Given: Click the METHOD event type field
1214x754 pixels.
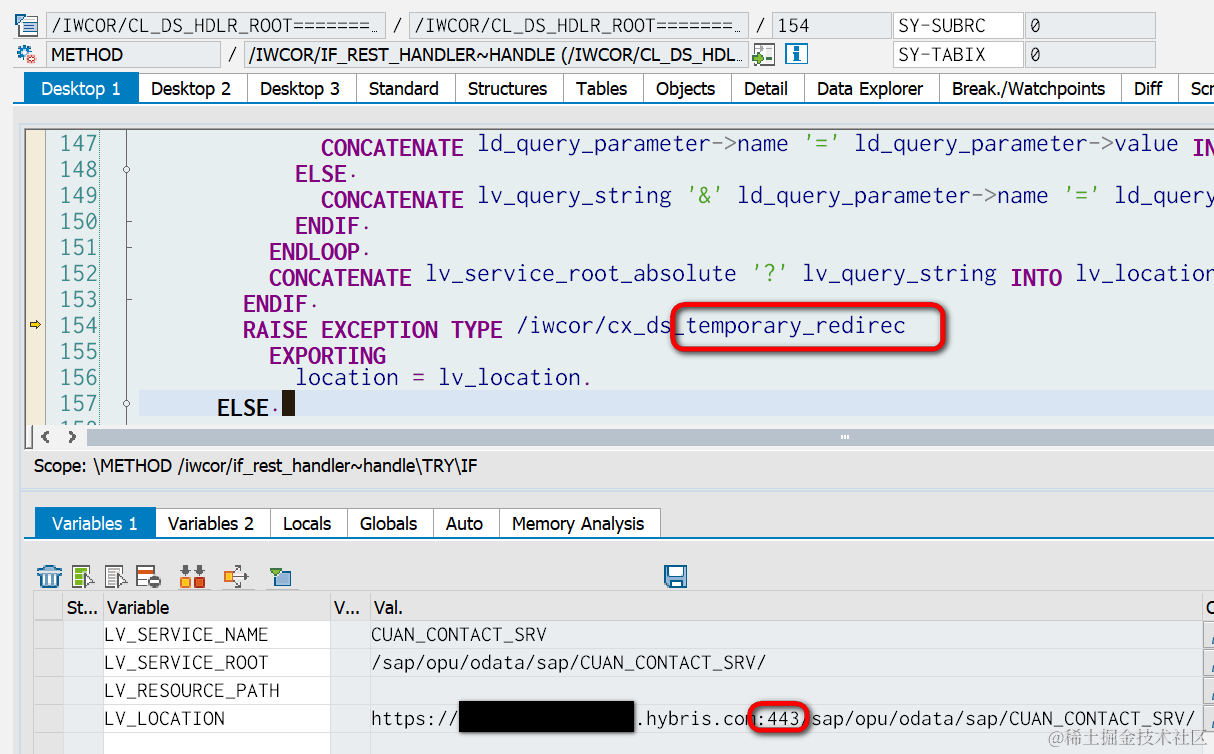Looking at the screenshot, I should click(133, 55).
